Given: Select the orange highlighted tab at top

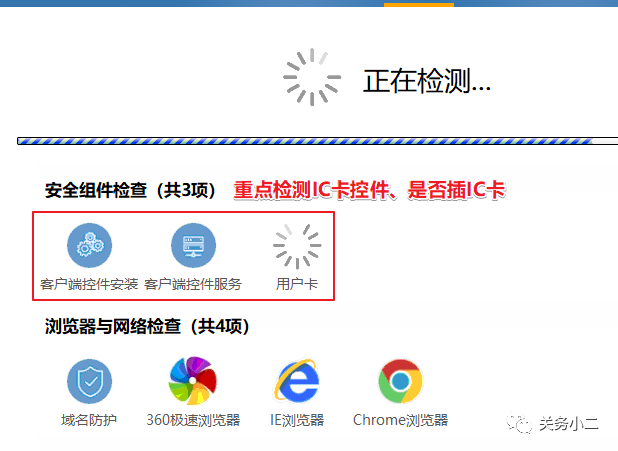Looking at the screenshot, I should click(x=419, y=4).
